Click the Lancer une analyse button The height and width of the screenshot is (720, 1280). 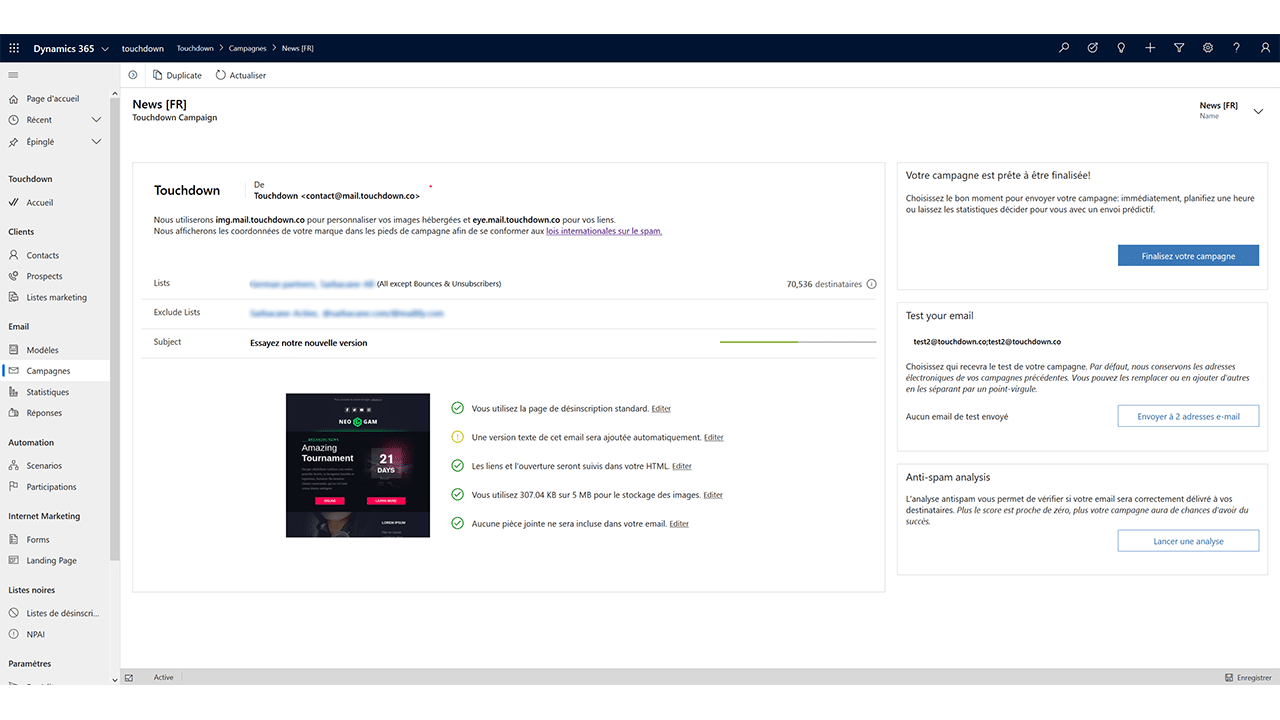click(x=1188, y=541)
